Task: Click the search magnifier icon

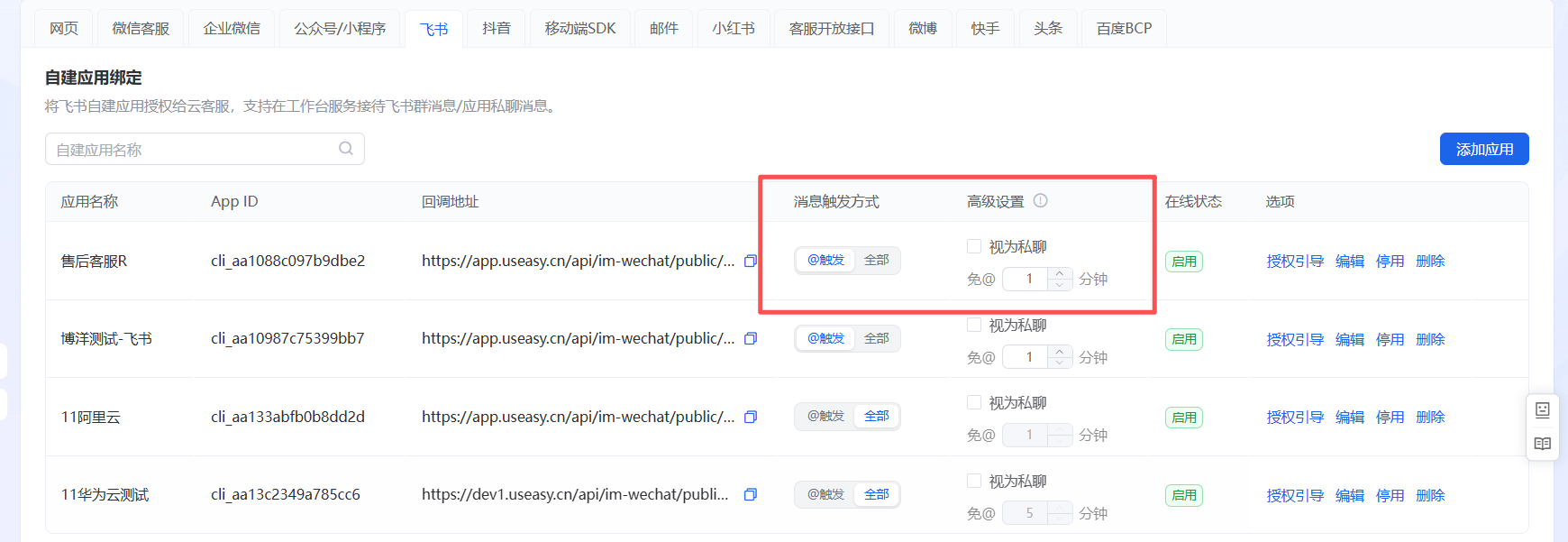Action: point(346,149)
